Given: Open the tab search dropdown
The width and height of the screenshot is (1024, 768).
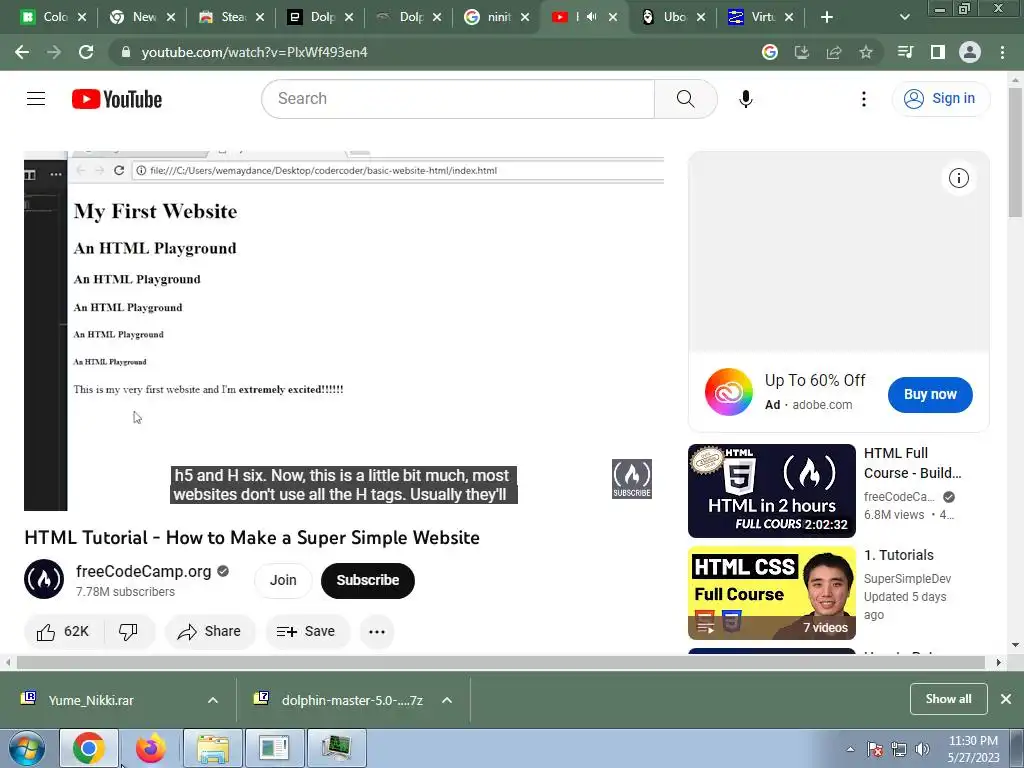Looking at the screenshot, I should [904, 17].
